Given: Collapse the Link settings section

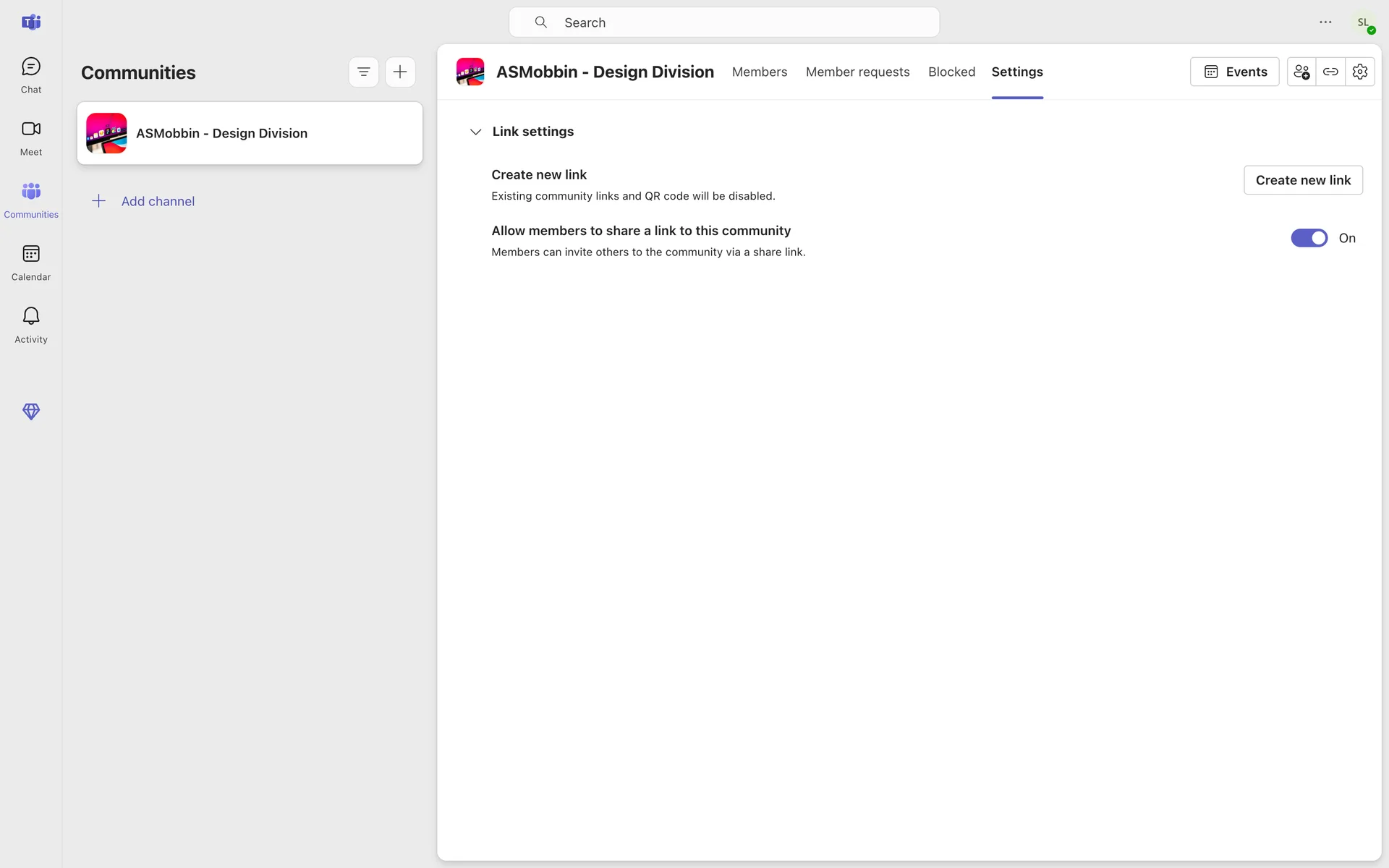Looking at the screenshot, I should (475, 132).
